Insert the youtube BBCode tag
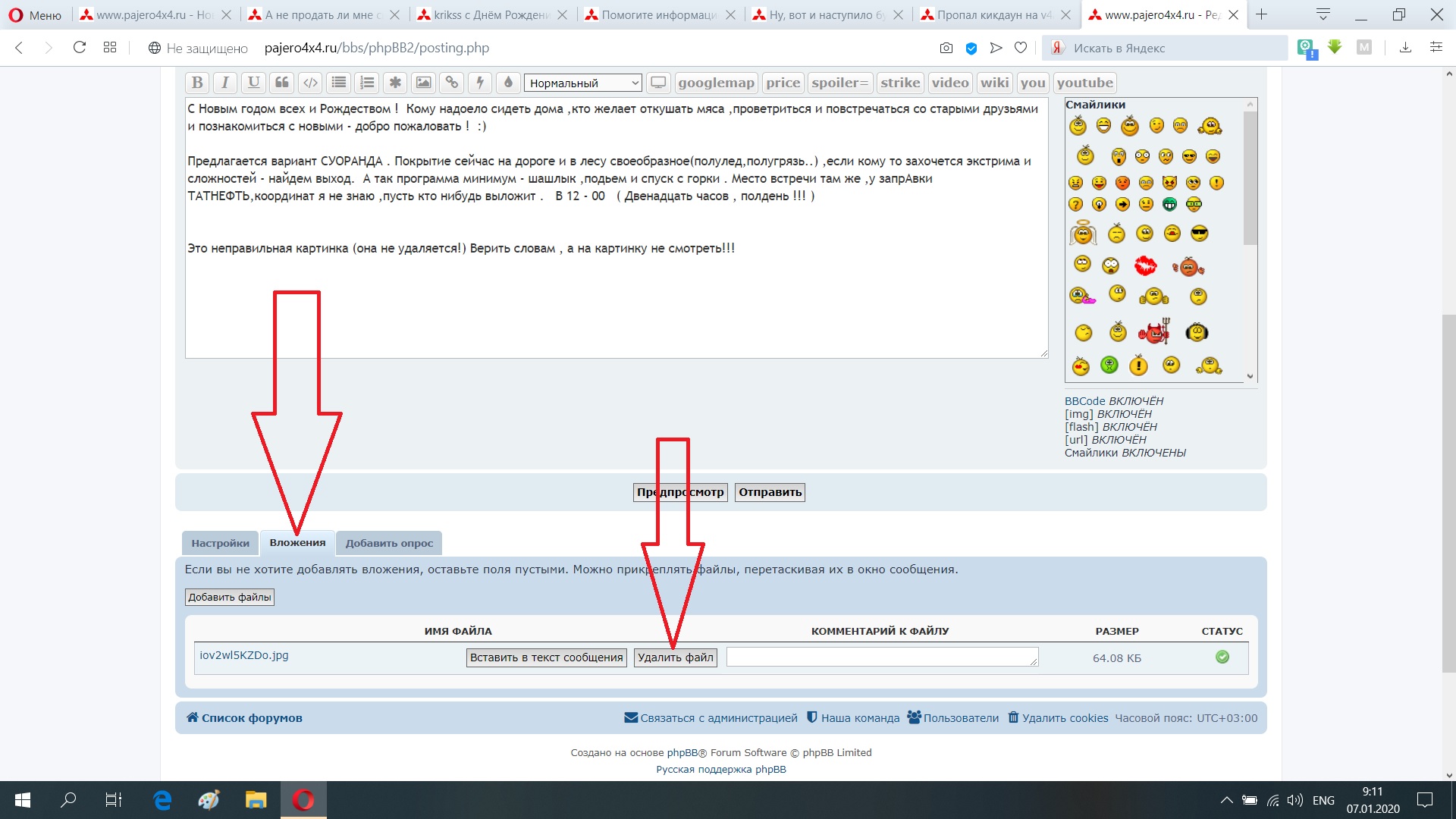 [1084, 83]
